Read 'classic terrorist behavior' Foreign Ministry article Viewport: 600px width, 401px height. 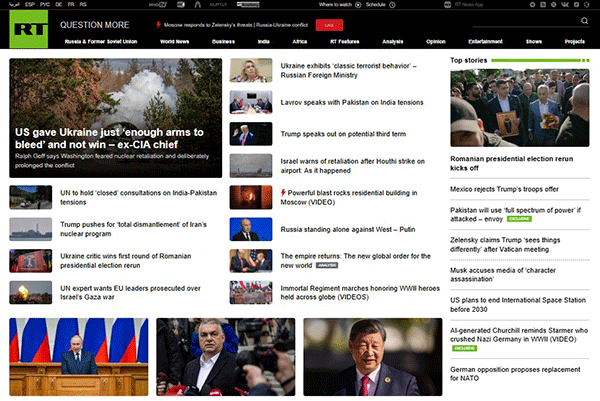pos(349,70)
